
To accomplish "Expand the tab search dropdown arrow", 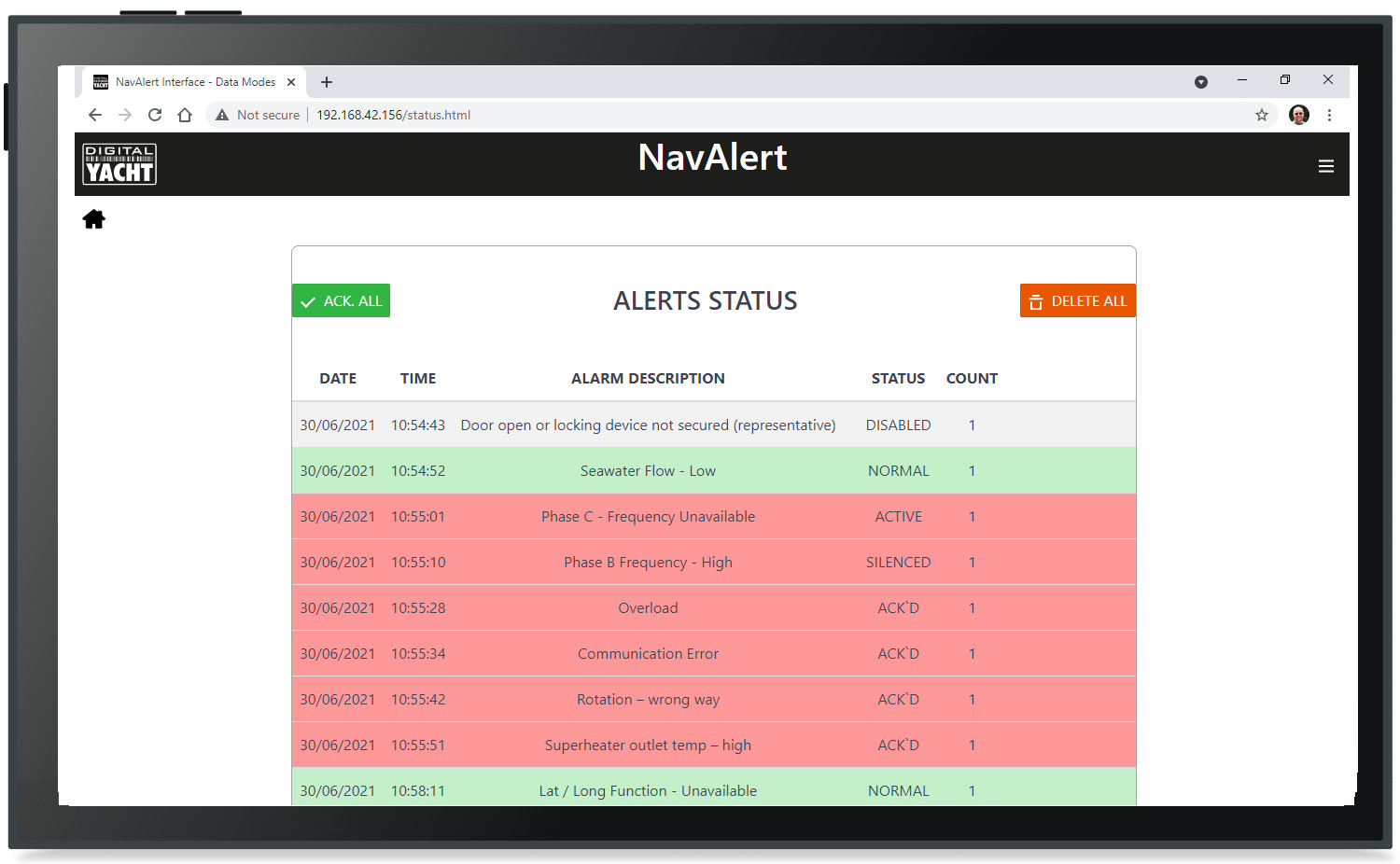I will click(x=1201, y=82).
